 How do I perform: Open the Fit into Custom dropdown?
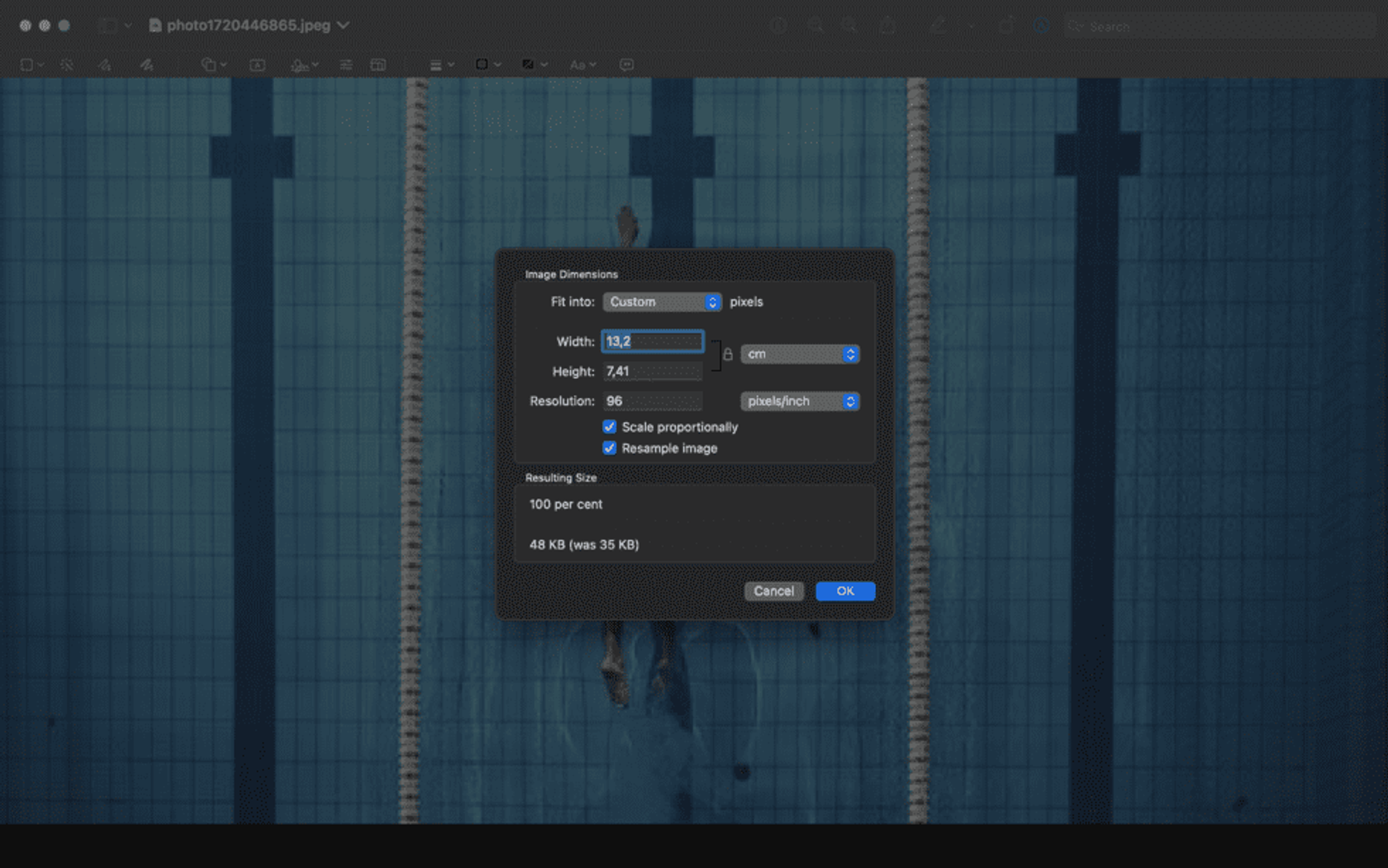click(x=661, y=302)
